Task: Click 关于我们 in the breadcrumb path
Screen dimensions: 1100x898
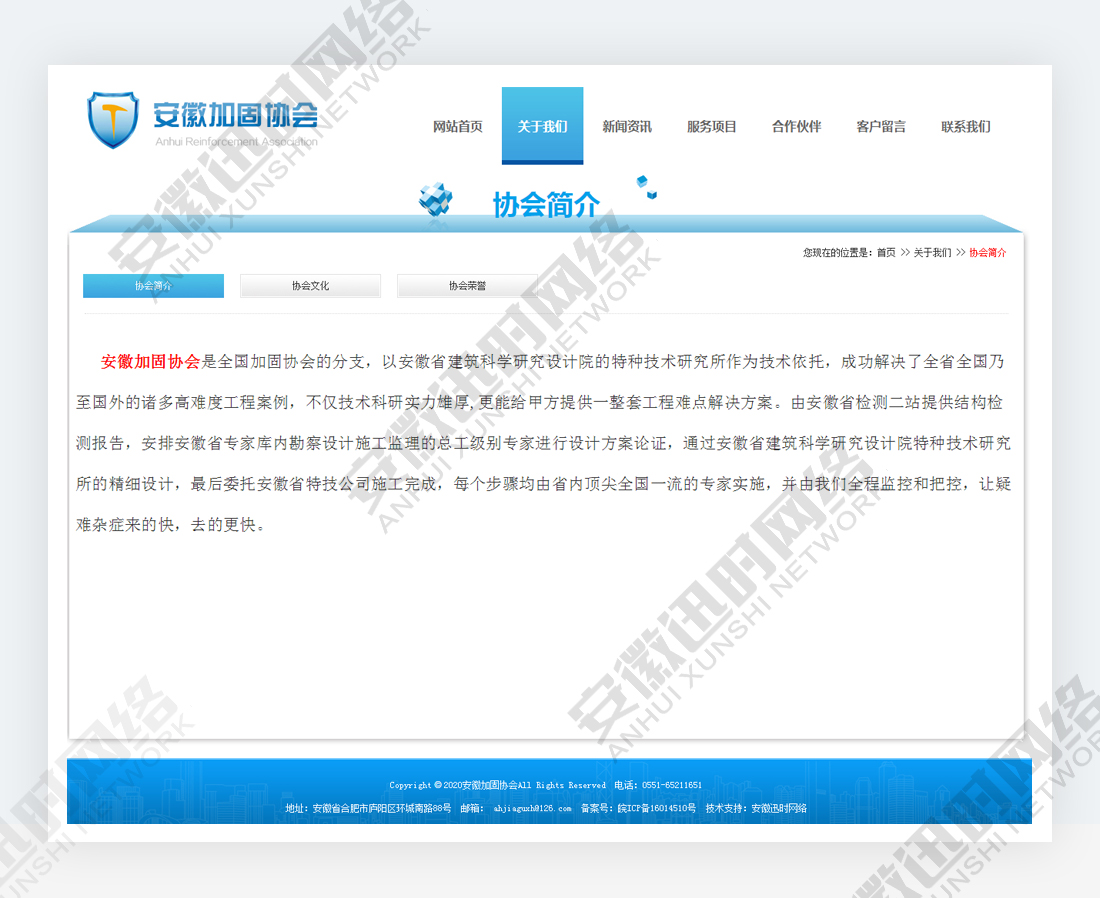Action: coord(932,253)
